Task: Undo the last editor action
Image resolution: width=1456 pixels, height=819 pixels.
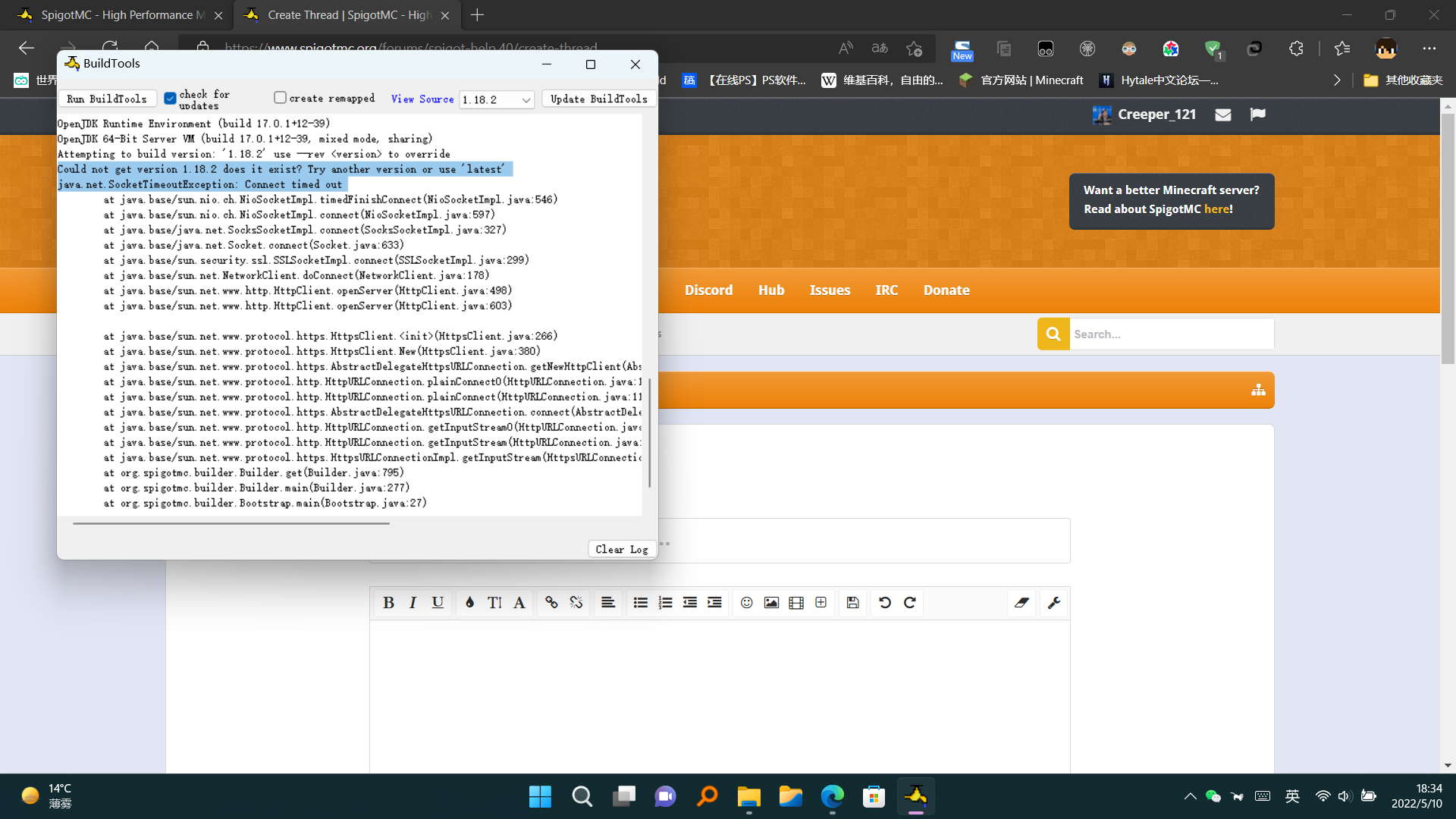Action: (886, 603)
